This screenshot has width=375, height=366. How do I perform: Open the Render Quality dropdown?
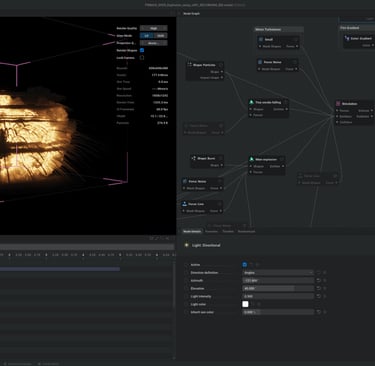(154, 28)
